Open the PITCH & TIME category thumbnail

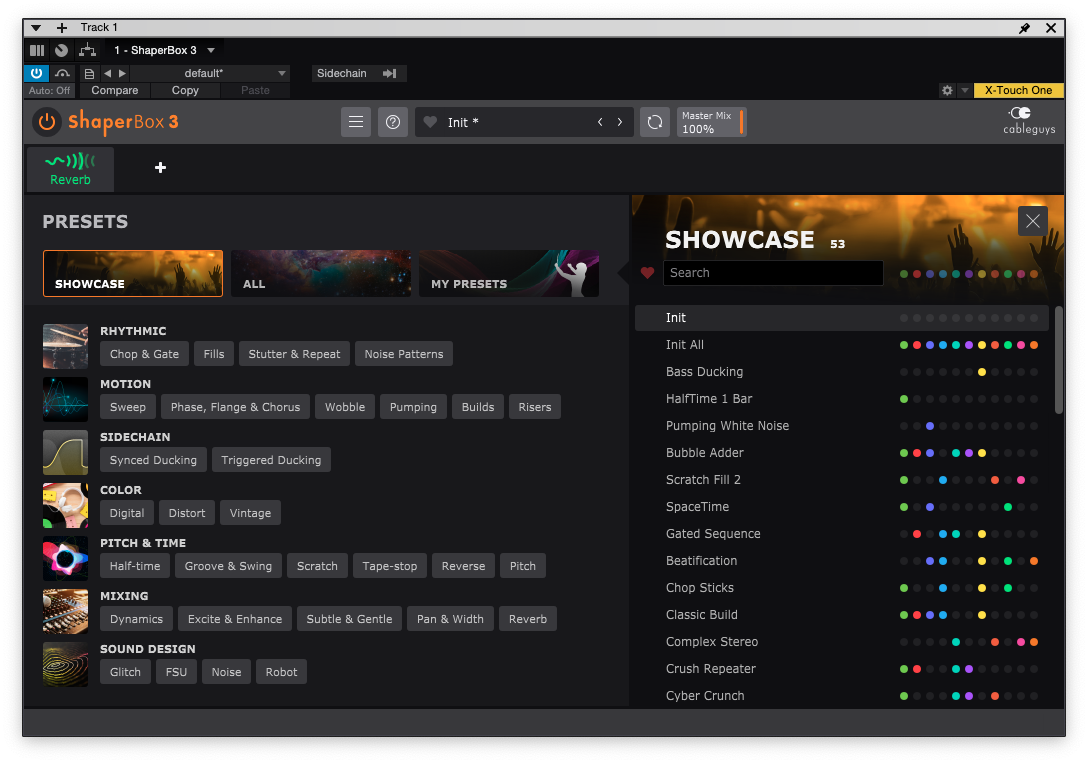65,558
